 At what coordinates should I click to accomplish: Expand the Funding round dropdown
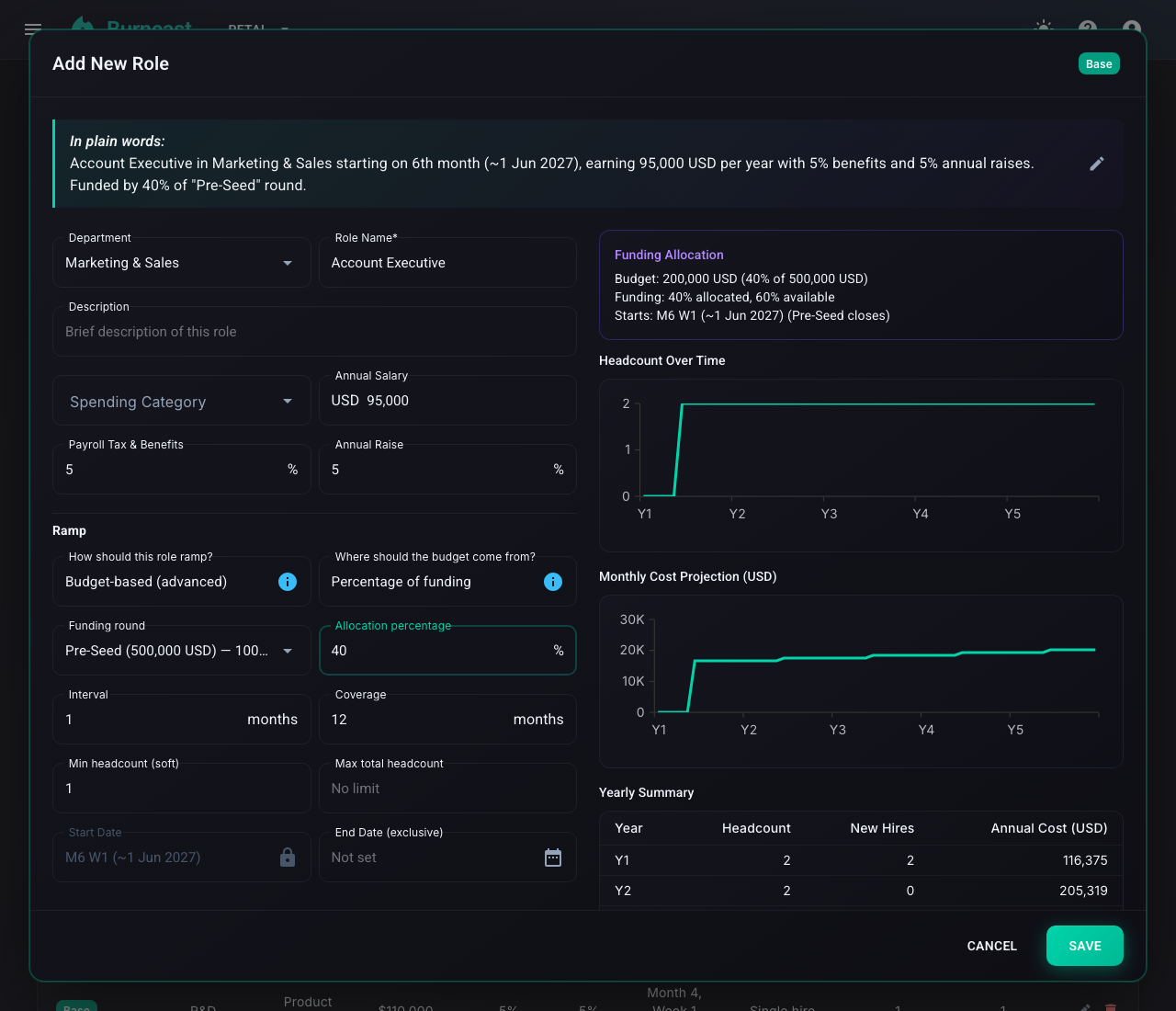(182, 651)
